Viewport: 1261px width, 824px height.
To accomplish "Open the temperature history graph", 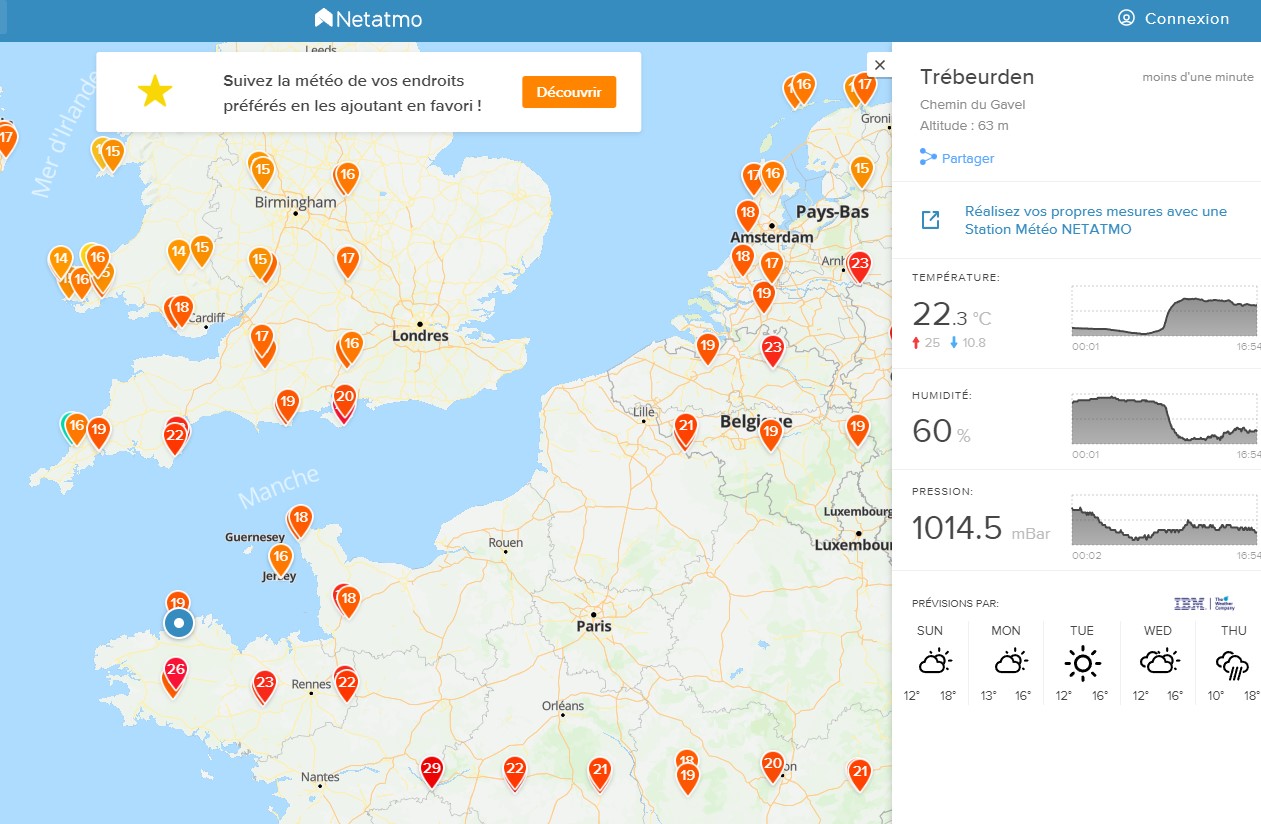I will pos(1164,311).
